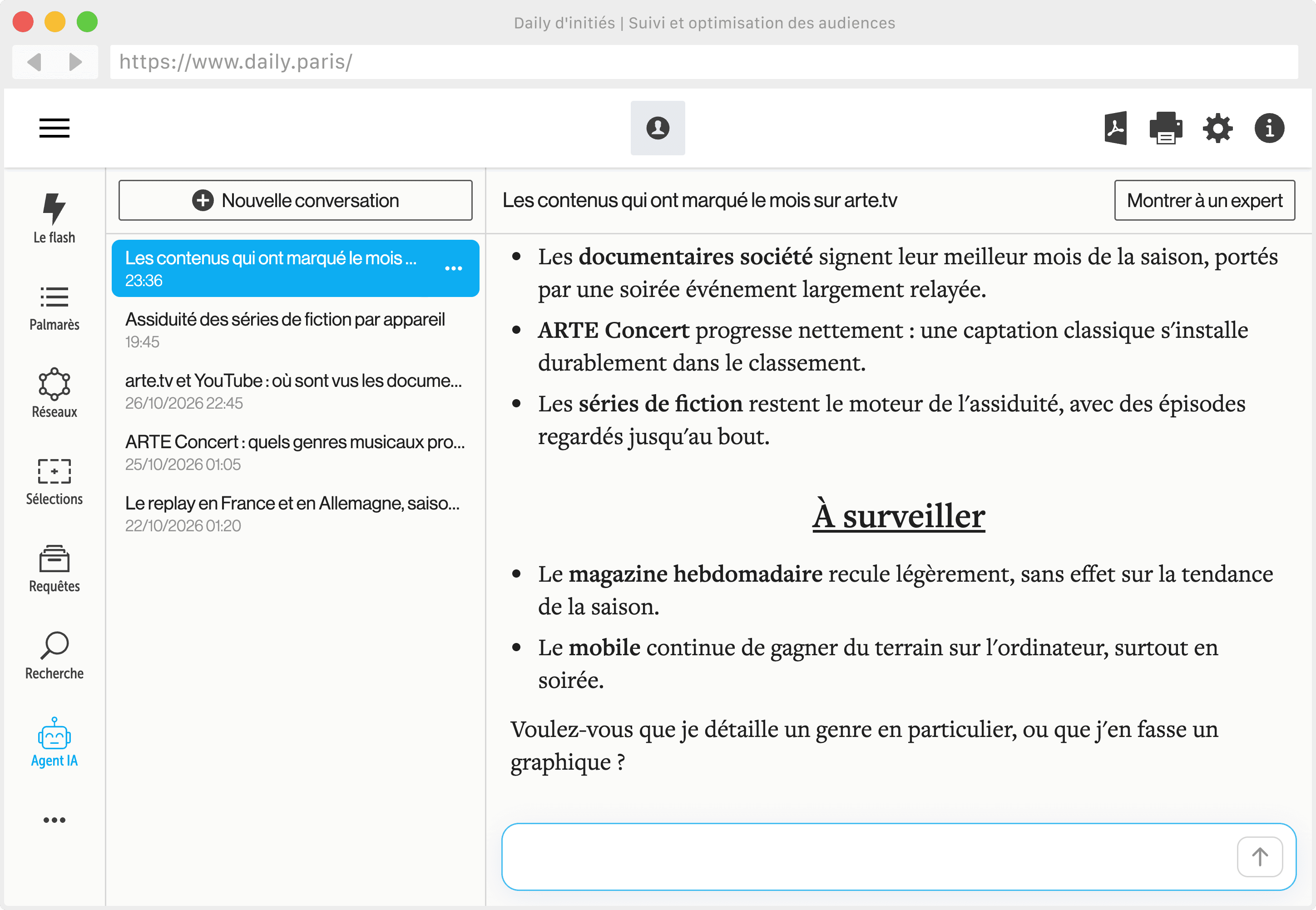Click the À surveiller heading
This screenshot has height=910, width=1316.
[x=899, y=516]
